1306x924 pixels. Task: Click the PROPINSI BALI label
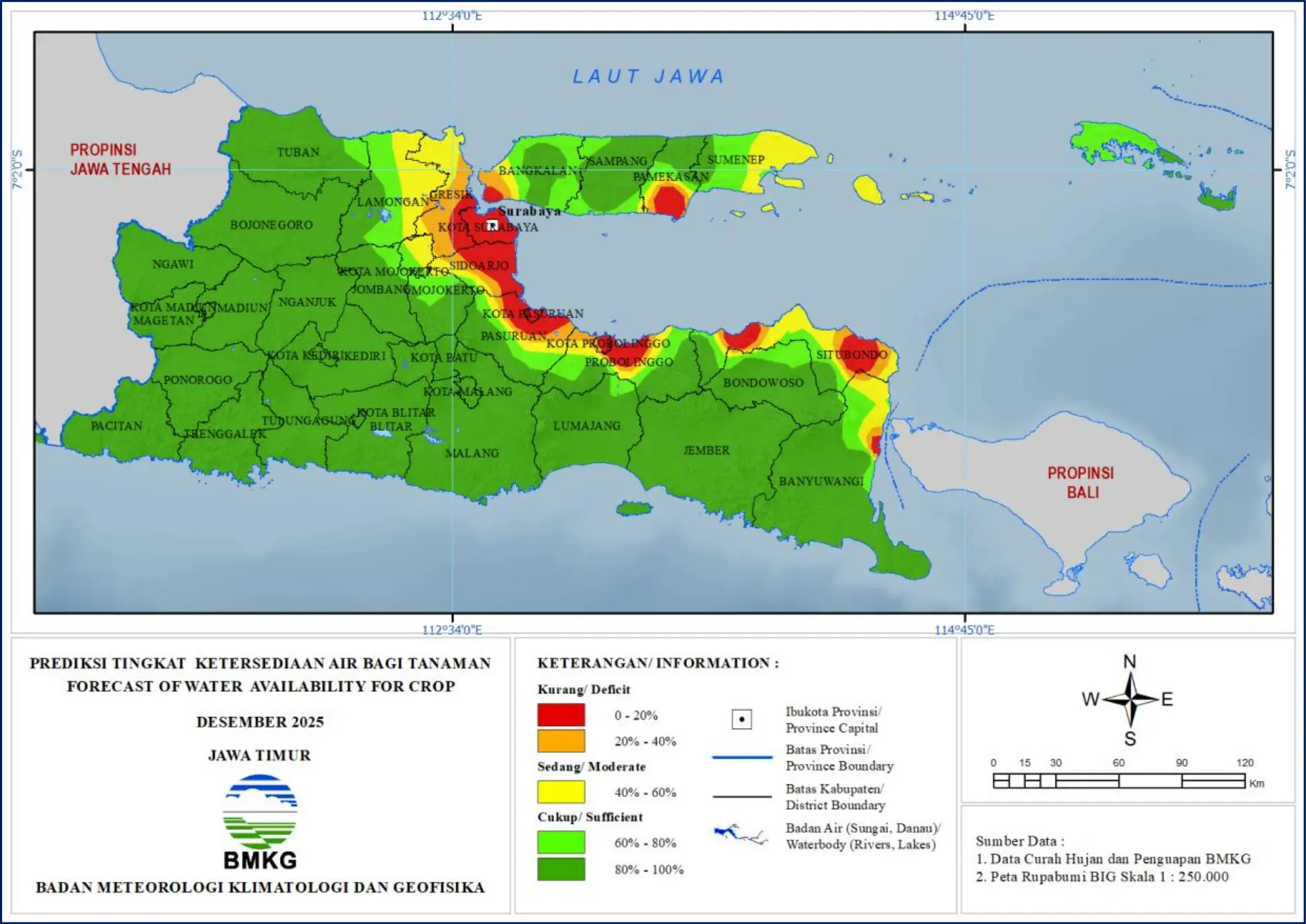pyautogui.click(x=1081, y=483)
